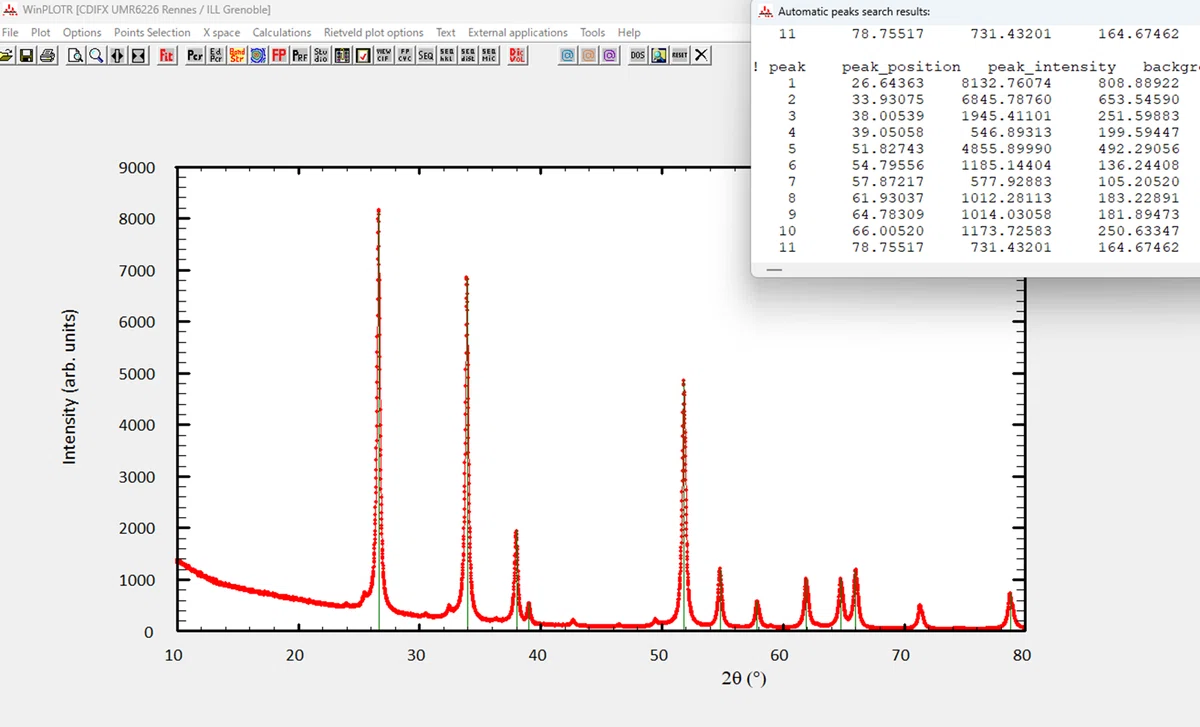Screen dimensions: 1200x727
Task: Click the Ed Pcr editor icon
Action: click(216, 55)
